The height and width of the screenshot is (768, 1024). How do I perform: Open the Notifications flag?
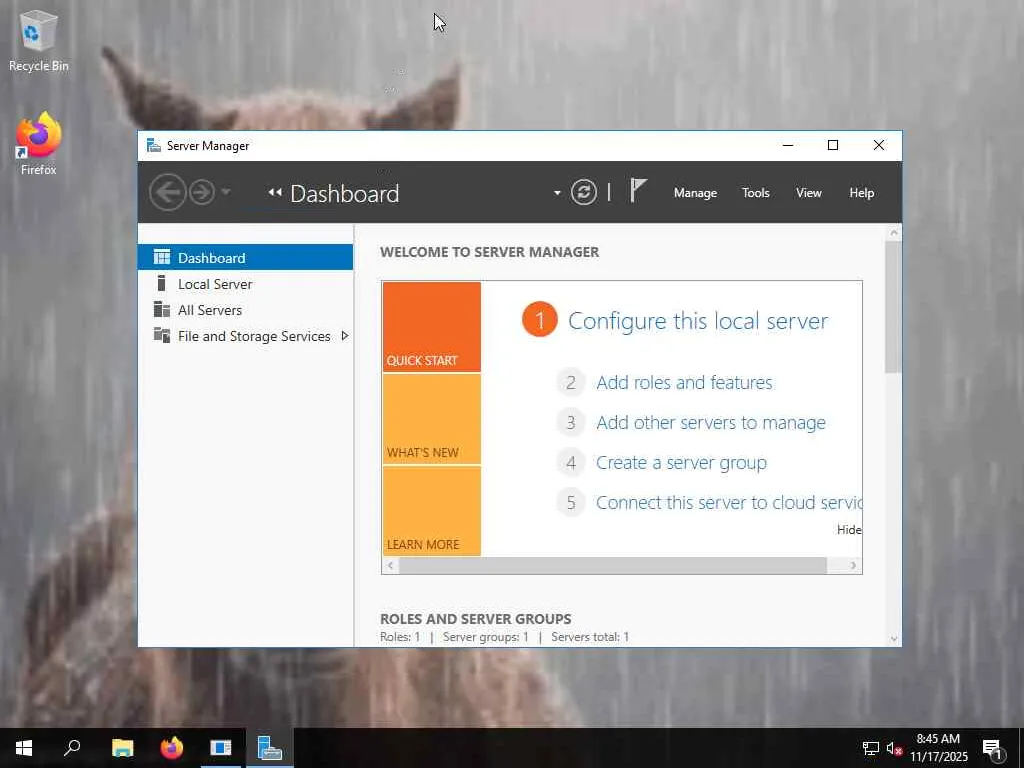tap(637, 191)
